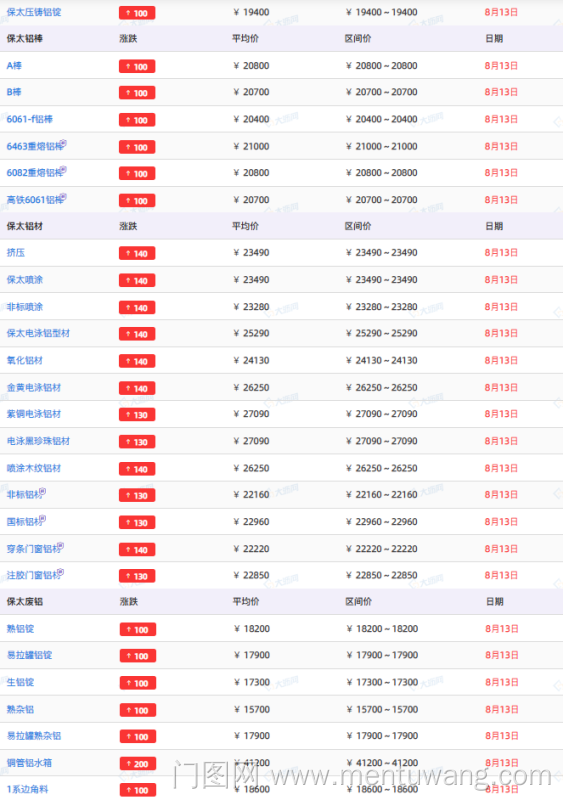Click the small icon after 穿条门窗铝材
This screenshot has width=563, height=800.
coord(61,545)
